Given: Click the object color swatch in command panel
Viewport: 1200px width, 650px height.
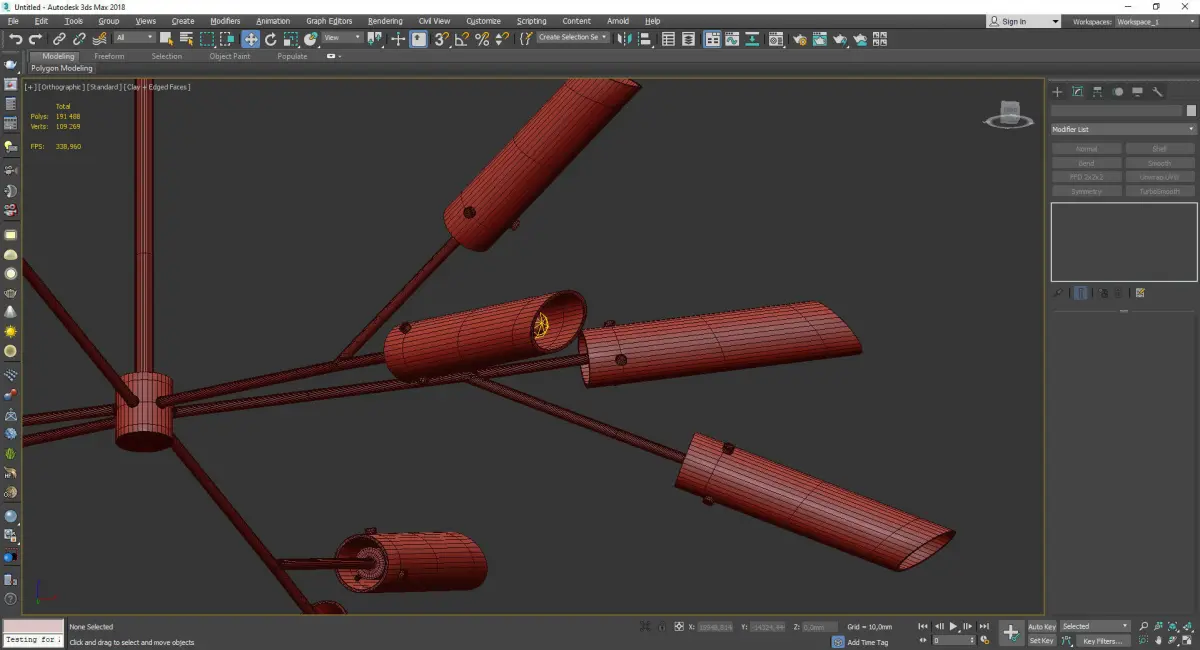Looking at the screenshot, I should [x=1190, y=111].
